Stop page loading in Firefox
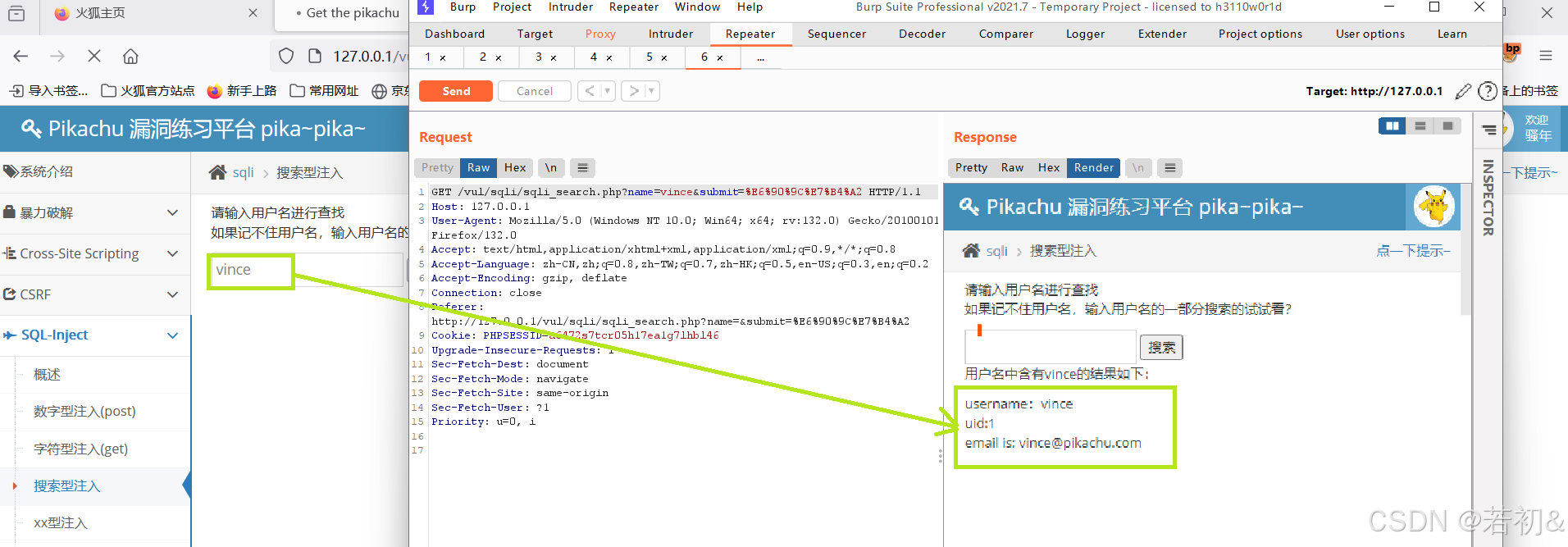Screen dimensions: 1568x547 click(94, 56)
